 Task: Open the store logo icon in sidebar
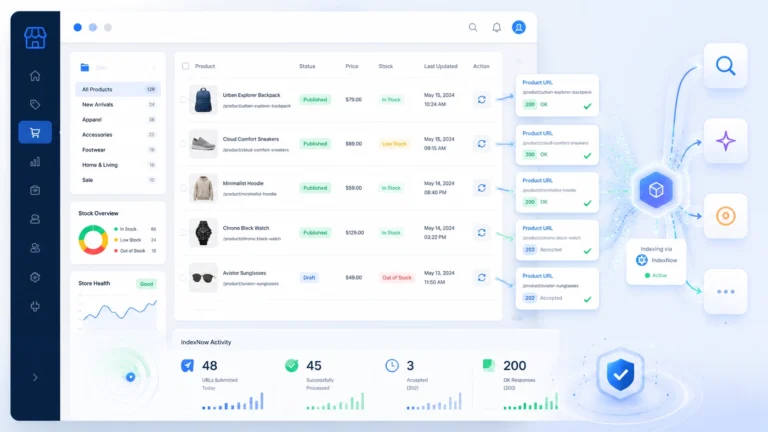pyautogui.click(x=35, y=38)
